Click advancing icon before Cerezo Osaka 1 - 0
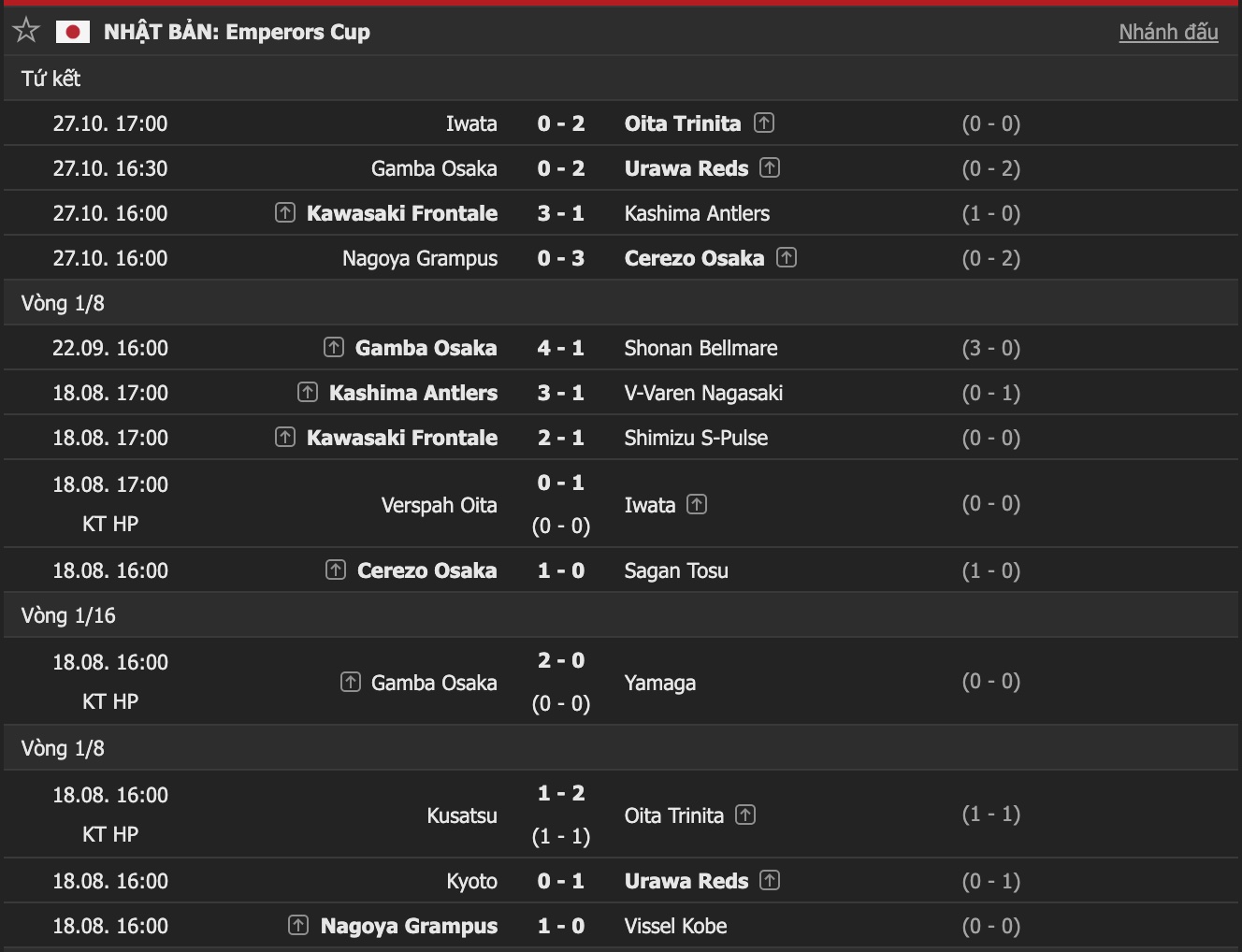1242x952 pixels. click(336, 570)
